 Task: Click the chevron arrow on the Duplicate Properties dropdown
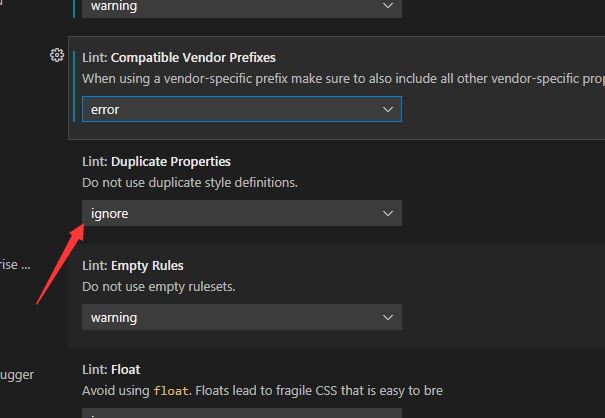(x=388, y=213)
